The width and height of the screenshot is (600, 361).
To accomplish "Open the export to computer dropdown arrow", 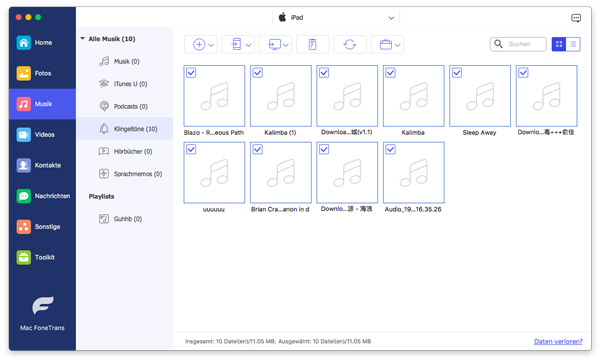I will tap(286, 45).
